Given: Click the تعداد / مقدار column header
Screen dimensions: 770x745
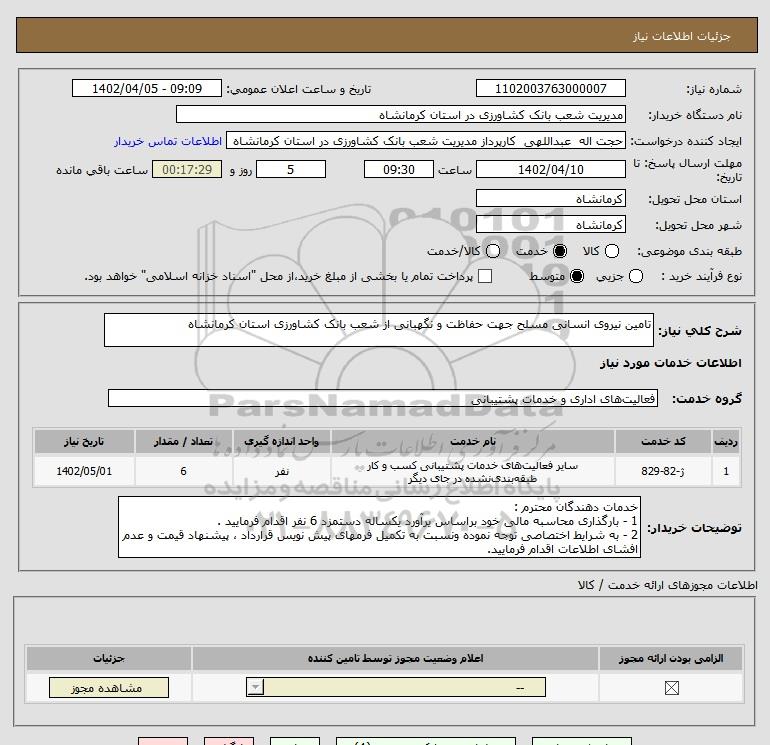Looking at the screenshot, I should click(183, 441).
